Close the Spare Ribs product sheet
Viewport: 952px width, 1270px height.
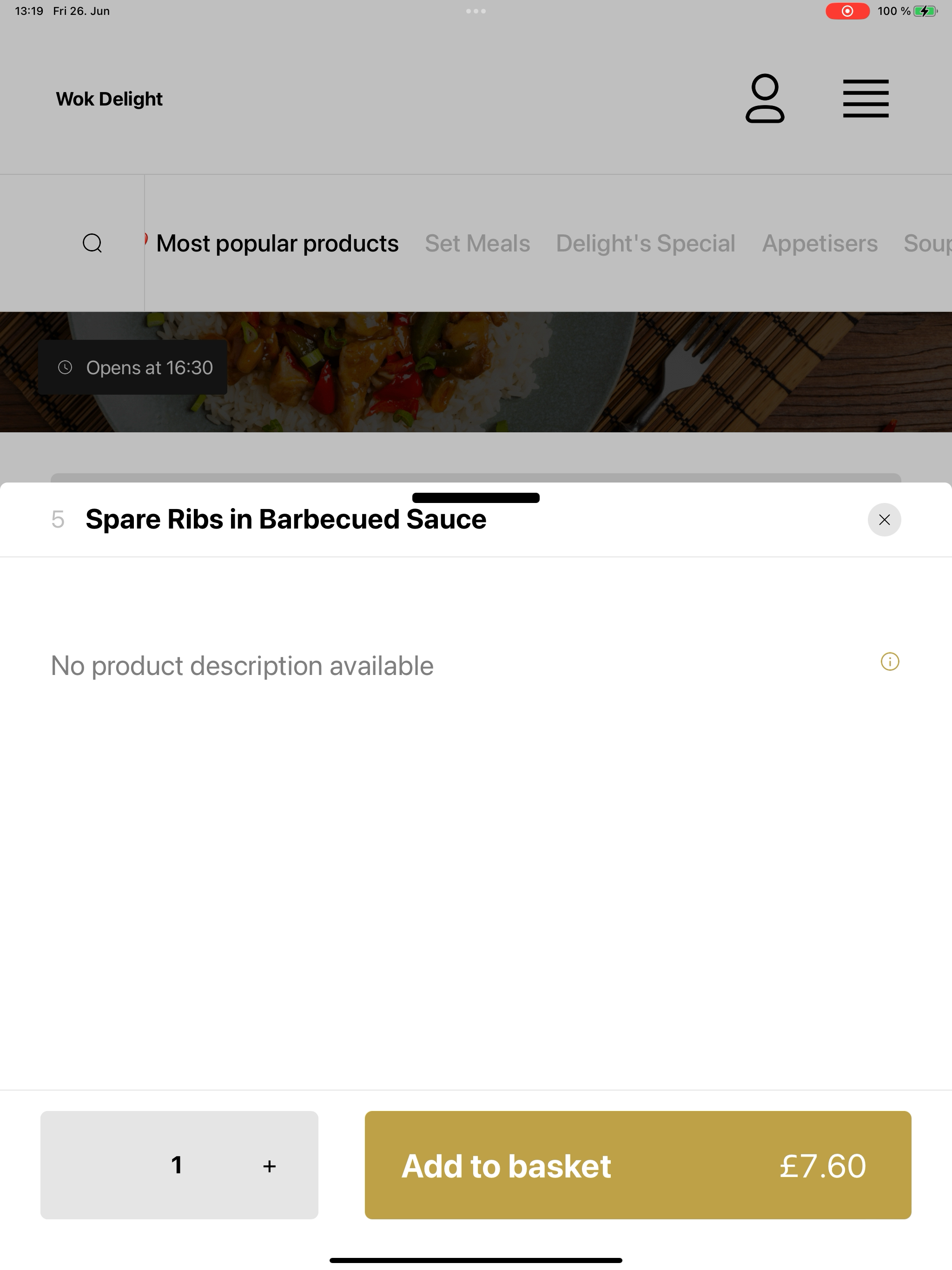click(884, 520)
